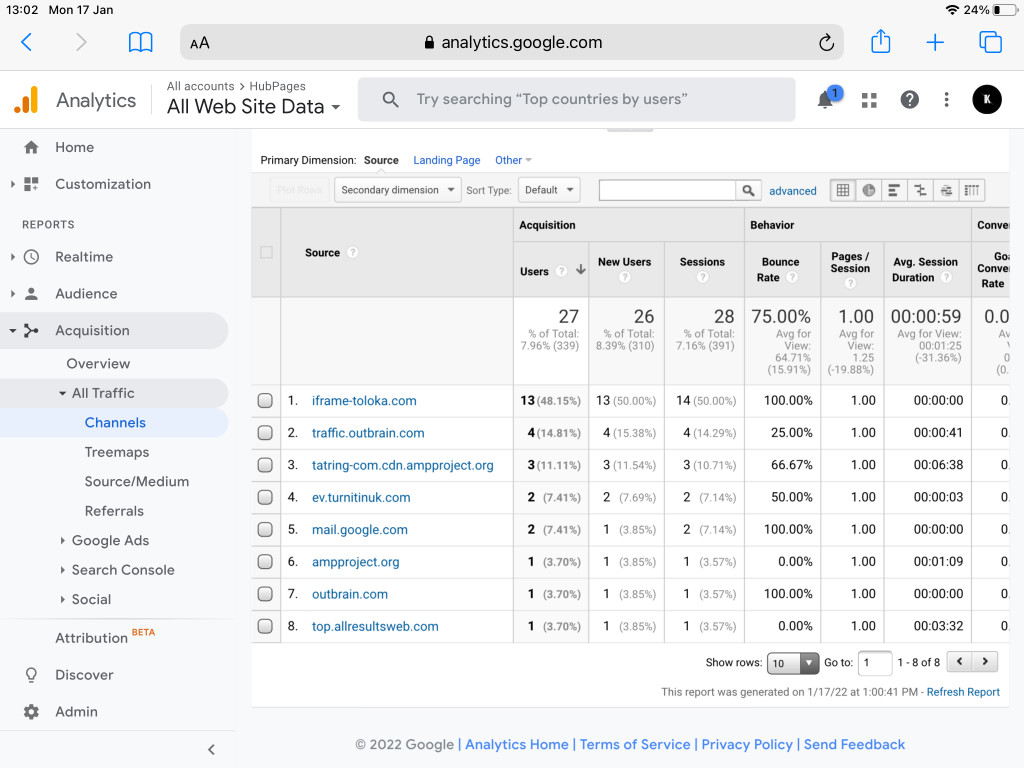Switch to Data table view icon

click(843, 190)
